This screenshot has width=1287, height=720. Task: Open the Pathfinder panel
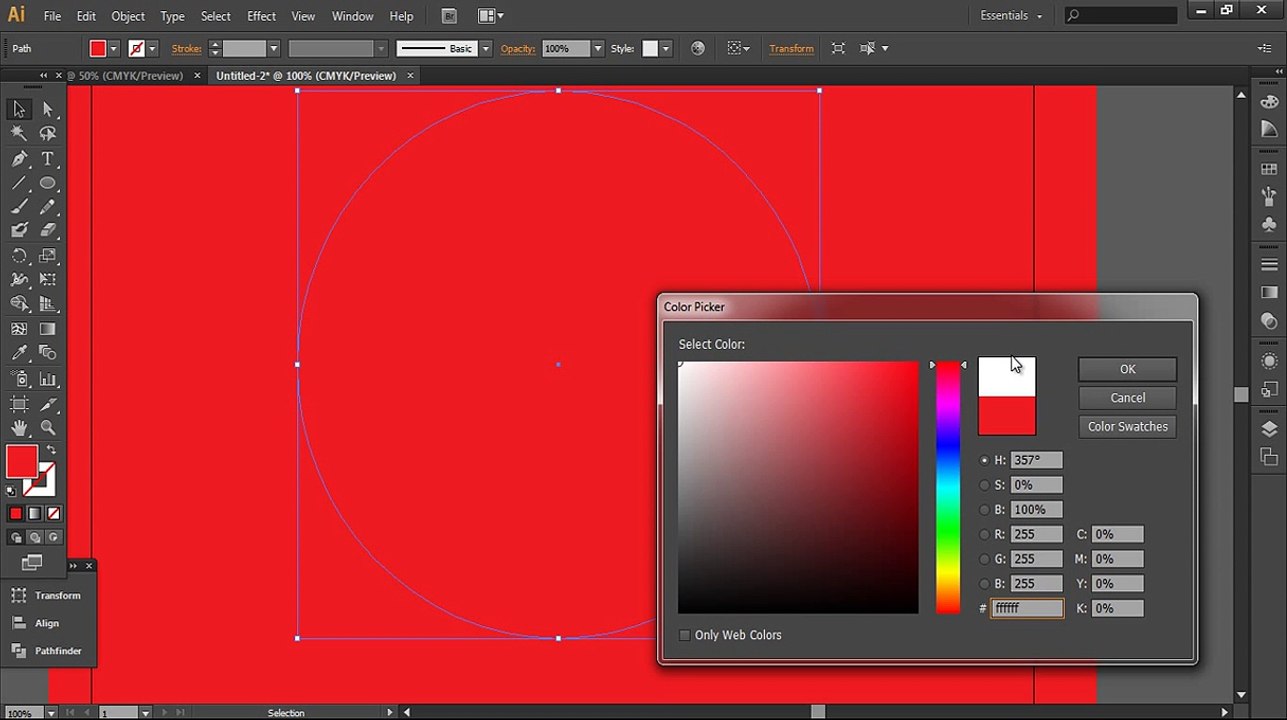48,651
